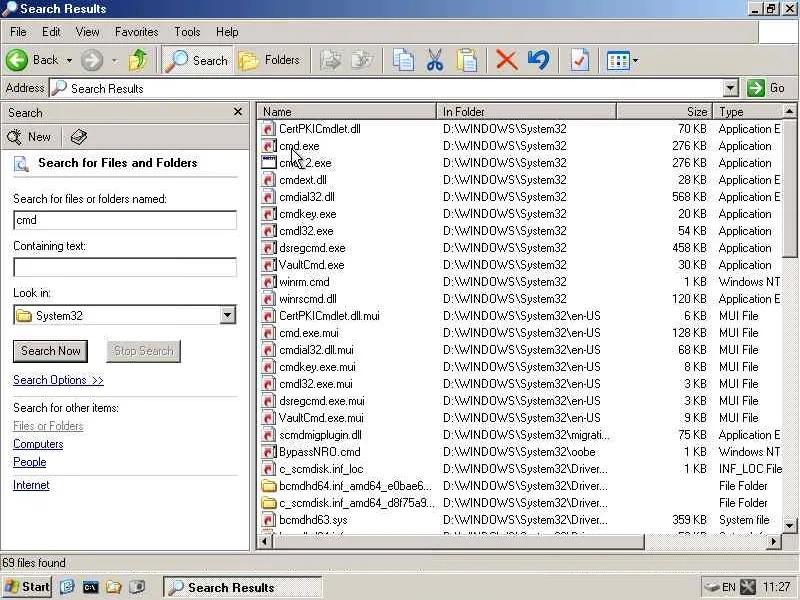Click the Containing text field

click(125, 267)
